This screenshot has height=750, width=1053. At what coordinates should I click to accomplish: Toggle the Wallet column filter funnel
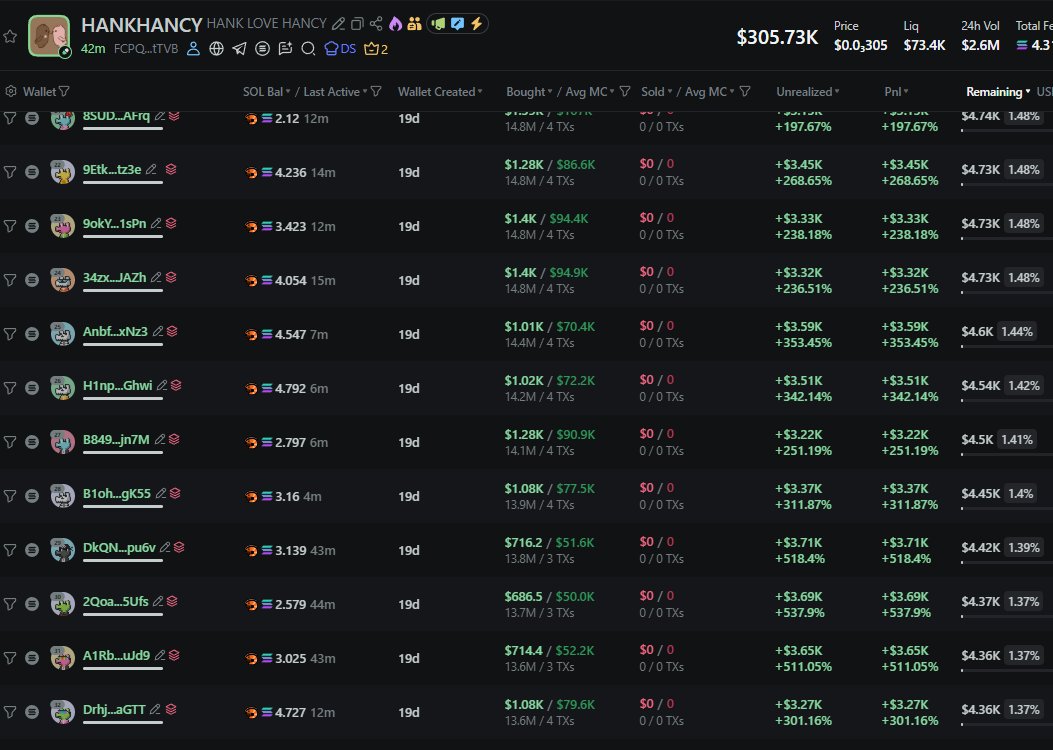(x=64, y=92)
